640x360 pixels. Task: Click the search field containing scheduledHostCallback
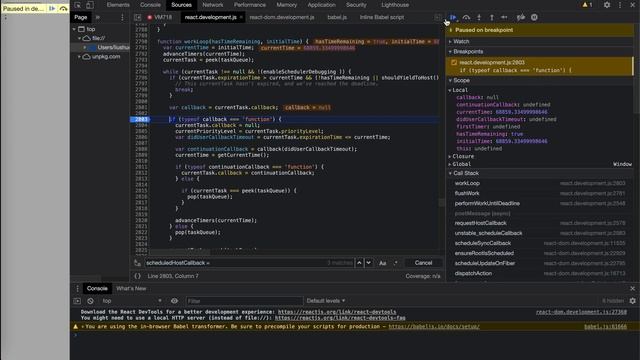[249, 263]
